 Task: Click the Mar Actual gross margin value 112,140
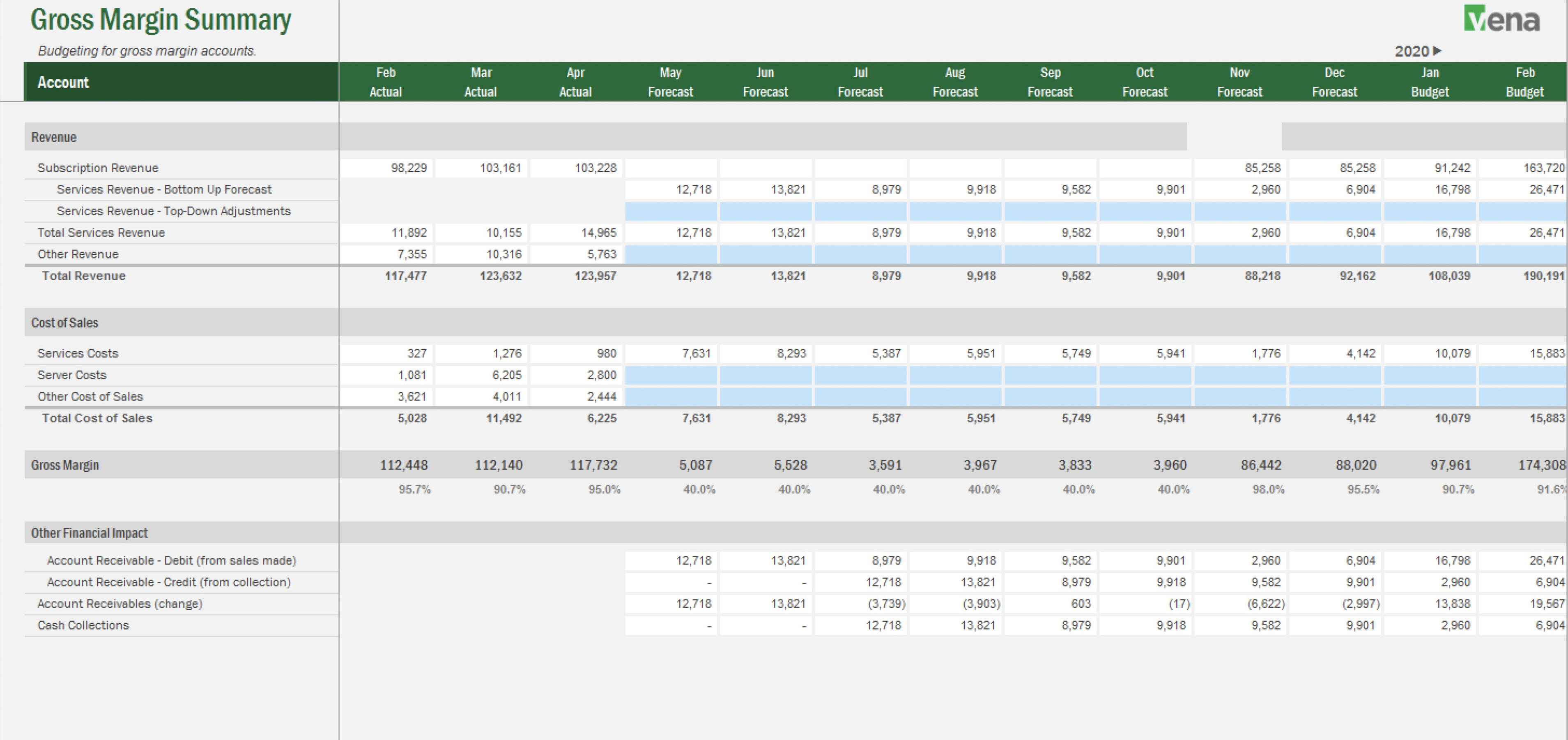(499, 465)
